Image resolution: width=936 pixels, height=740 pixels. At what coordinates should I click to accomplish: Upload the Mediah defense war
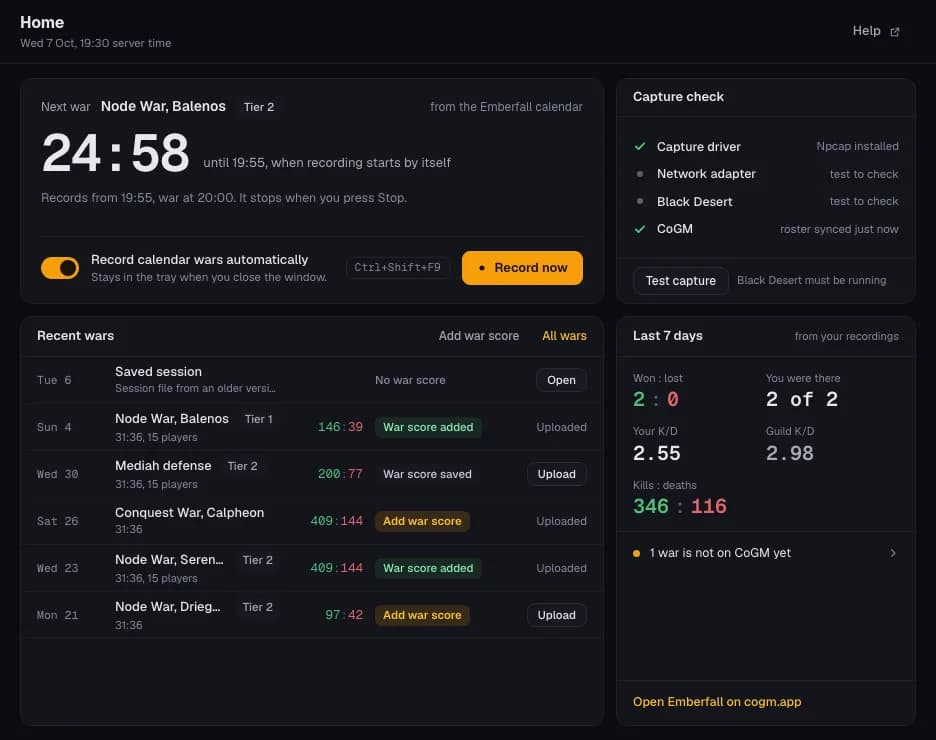(x=556, y=474)
